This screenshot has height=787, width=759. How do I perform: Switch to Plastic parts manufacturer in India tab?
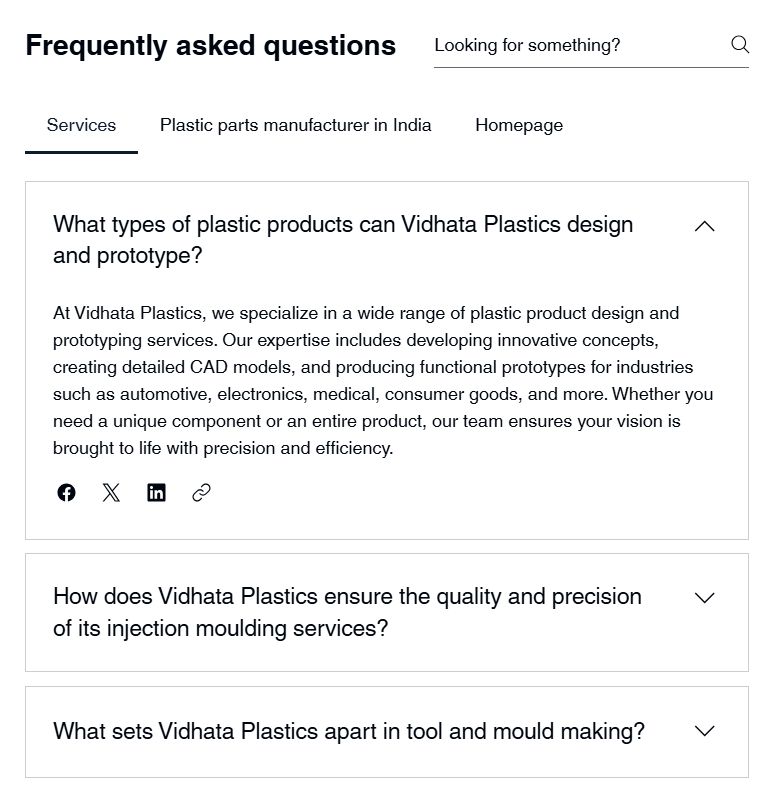(x=296, y=125)
